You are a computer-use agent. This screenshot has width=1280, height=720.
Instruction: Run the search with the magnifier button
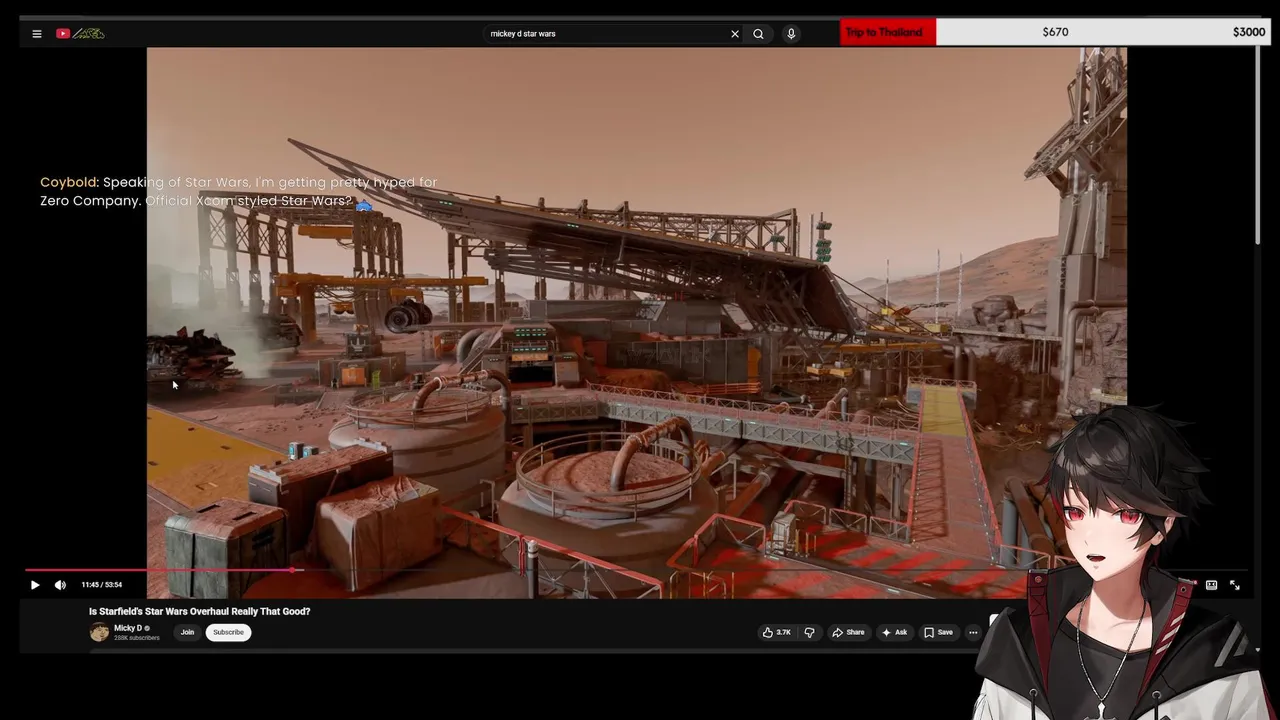pos(758,34)
